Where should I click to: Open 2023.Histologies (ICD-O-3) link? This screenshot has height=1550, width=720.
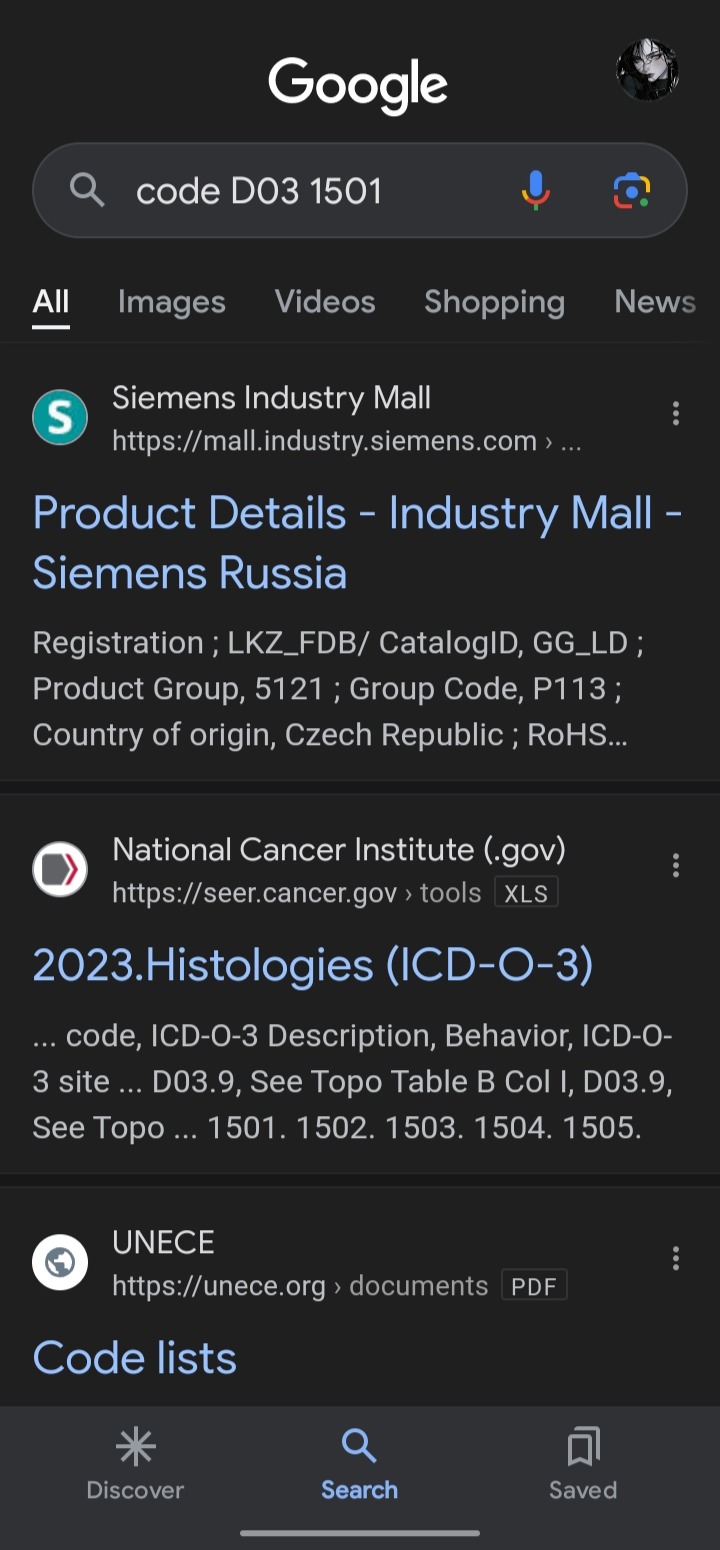[313, 965]
